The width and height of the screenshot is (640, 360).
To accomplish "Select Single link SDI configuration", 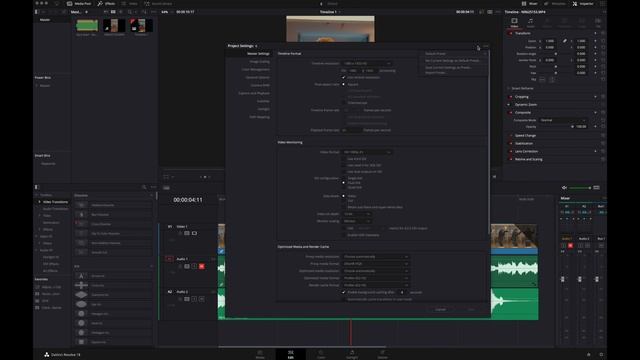I will coord(343,178).
